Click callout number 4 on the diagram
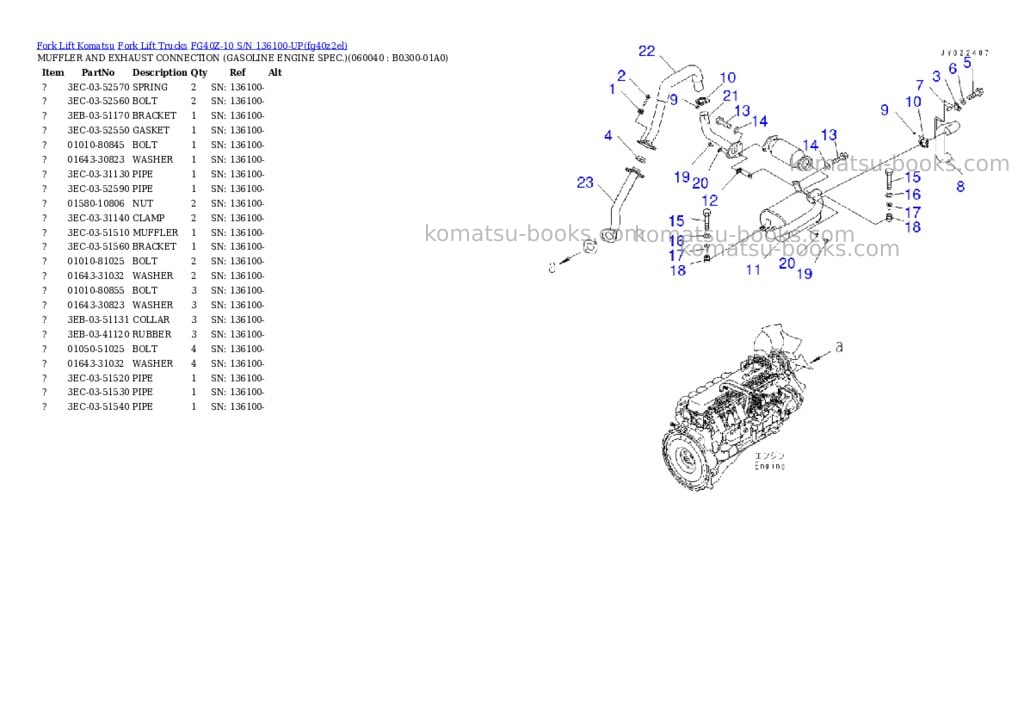This screenshot has width=1024, height=725. coord(608,135)
